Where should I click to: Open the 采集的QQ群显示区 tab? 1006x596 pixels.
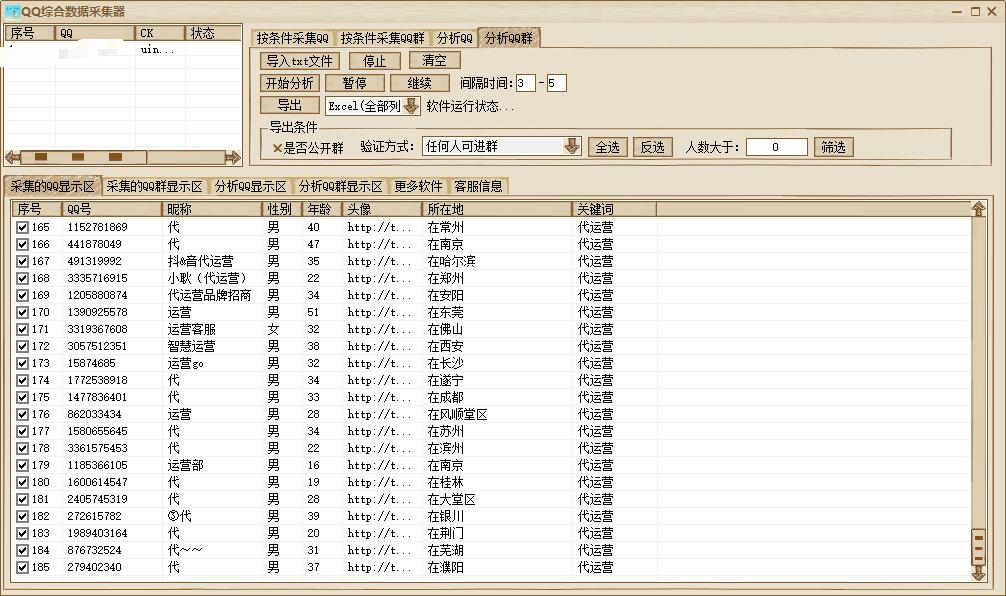click(x=154, y=187)
